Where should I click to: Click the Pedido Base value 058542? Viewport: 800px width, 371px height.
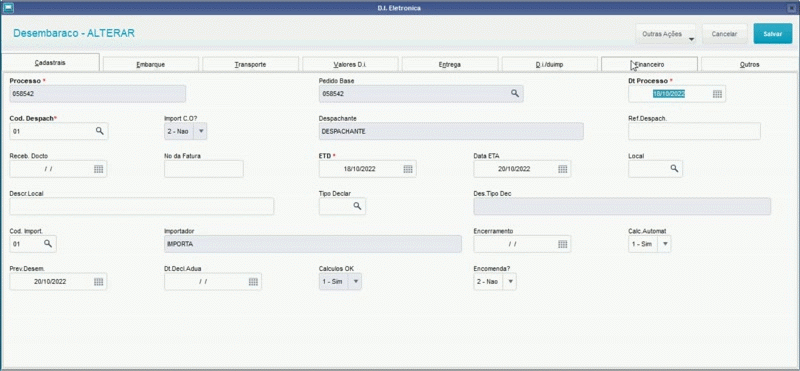[333, 94]
